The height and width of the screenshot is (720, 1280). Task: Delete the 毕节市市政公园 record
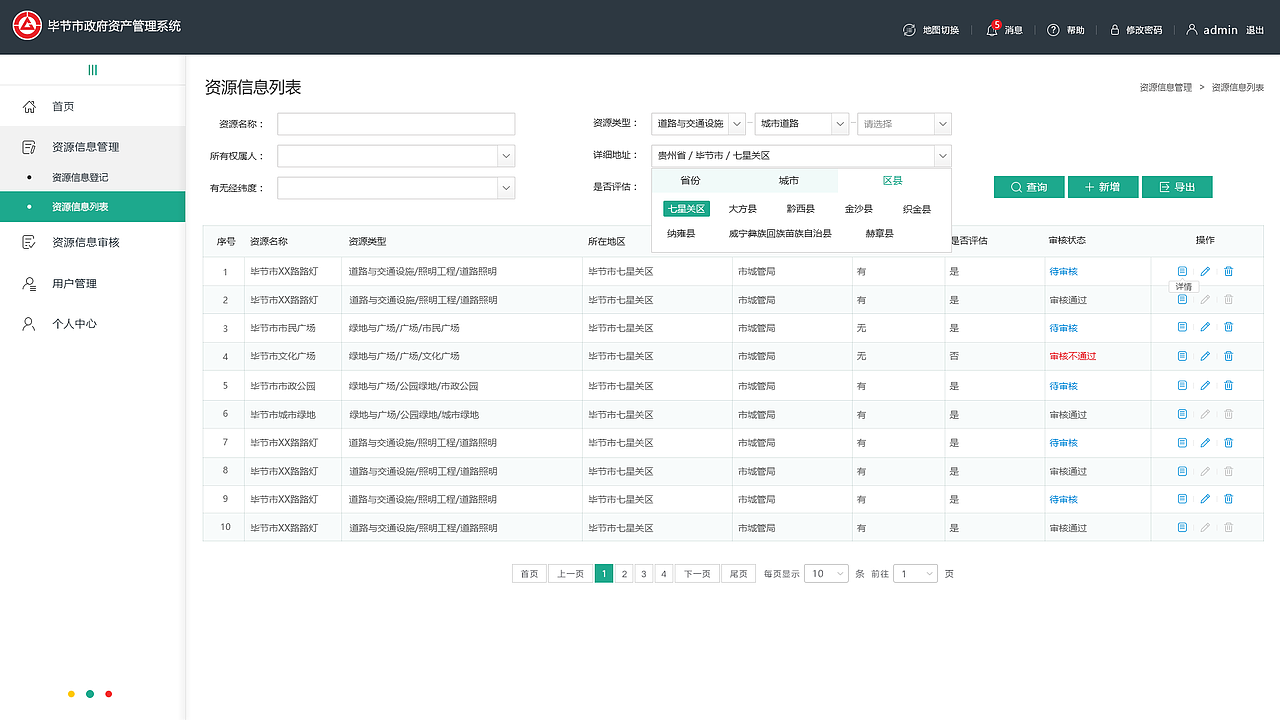pyautogui.click(x=1229, y=385)
